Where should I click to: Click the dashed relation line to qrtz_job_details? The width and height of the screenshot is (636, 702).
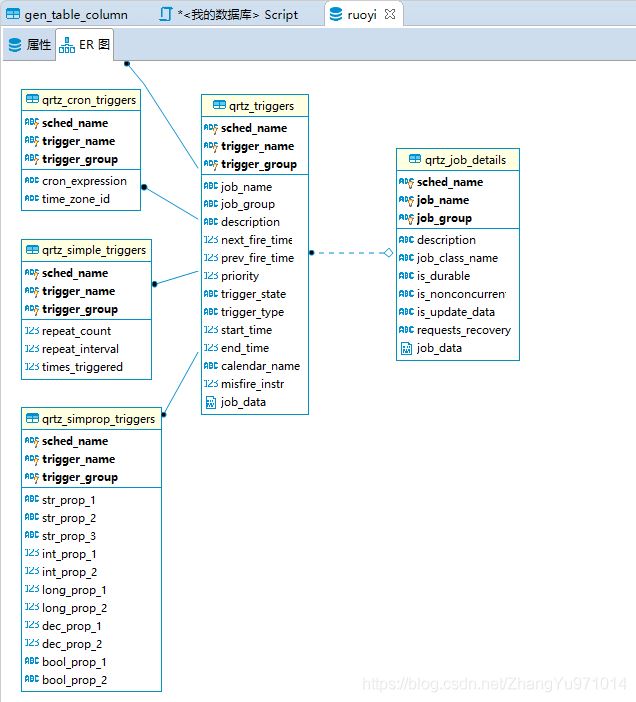tap(351, 253)
